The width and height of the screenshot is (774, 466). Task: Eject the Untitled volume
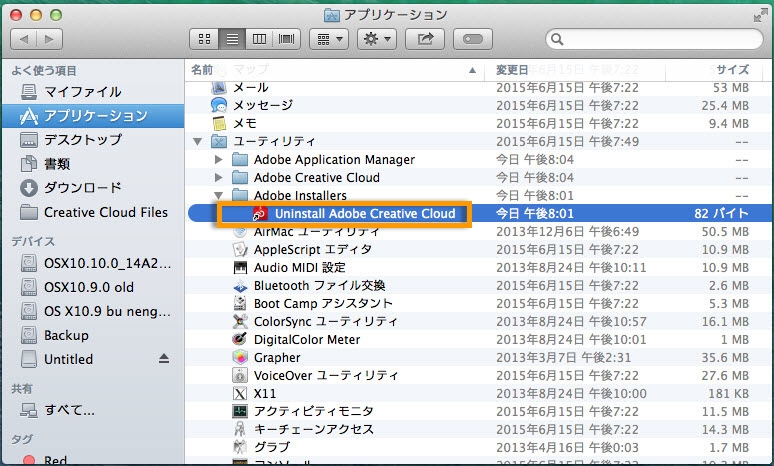tap(164, 359)
